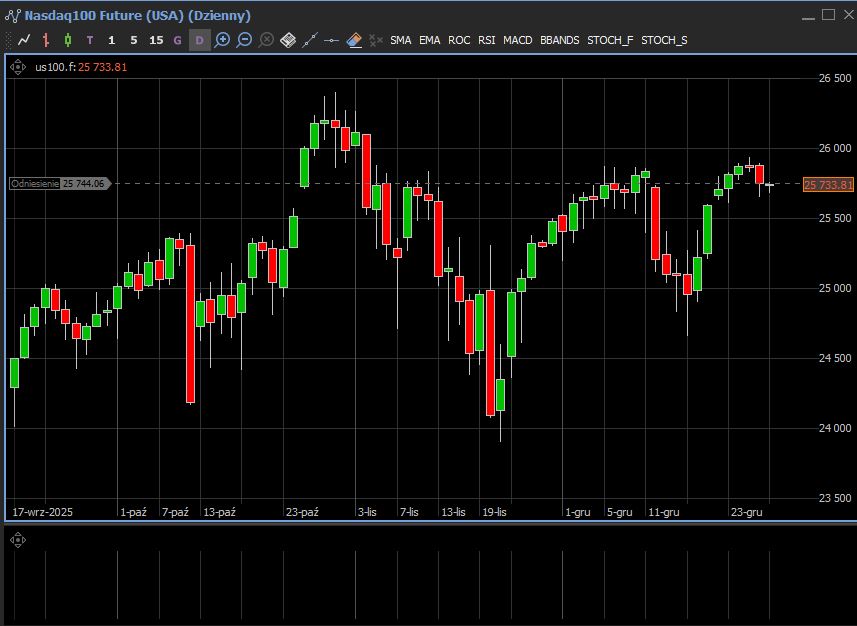This screenshot has height=626, width=857.
Task: Add the SMA indicator
Action: coord(400,40)
